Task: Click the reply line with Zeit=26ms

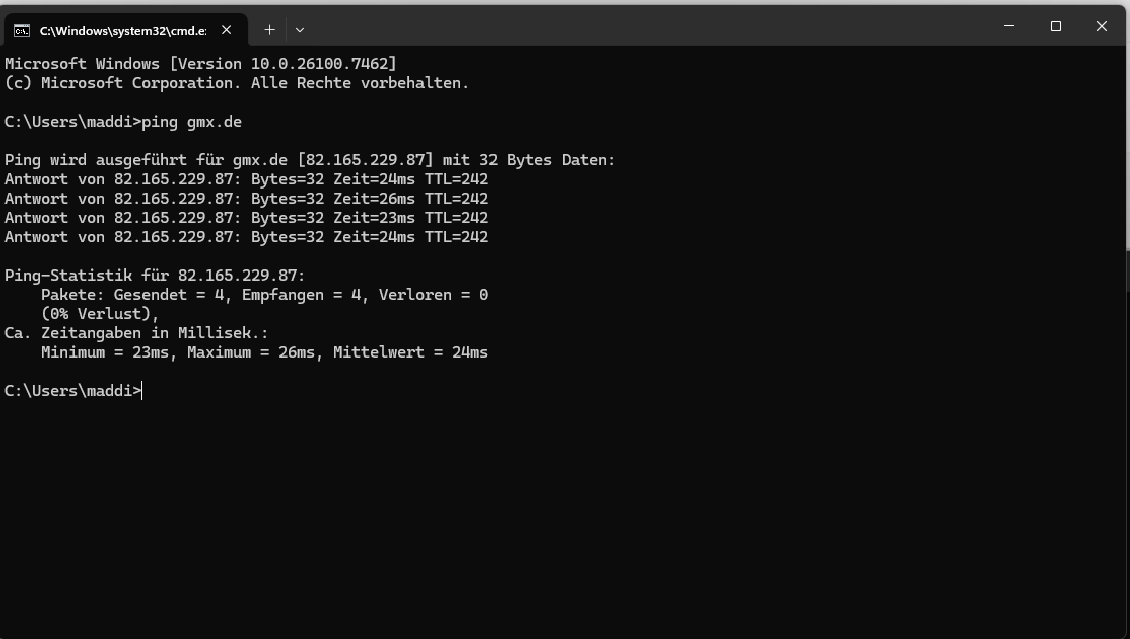Action: tap(246, 198)
